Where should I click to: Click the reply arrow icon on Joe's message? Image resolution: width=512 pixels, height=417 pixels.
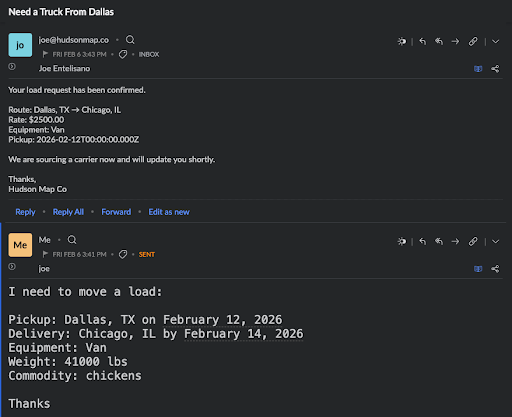pos(423,41)
